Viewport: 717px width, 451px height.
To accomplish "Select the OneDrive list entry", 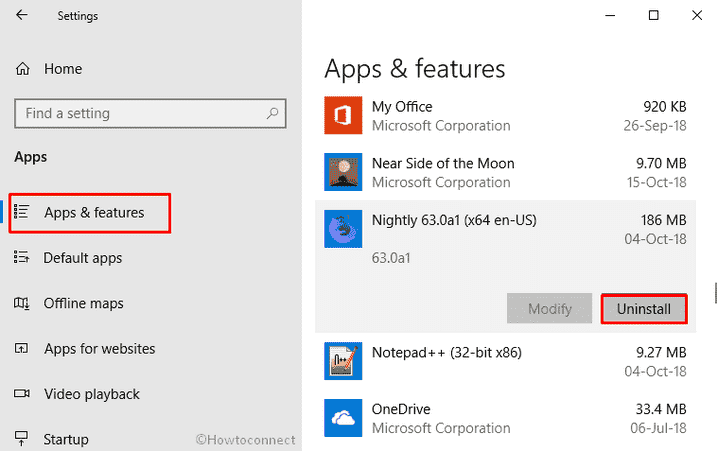I will tap(505, 418).
